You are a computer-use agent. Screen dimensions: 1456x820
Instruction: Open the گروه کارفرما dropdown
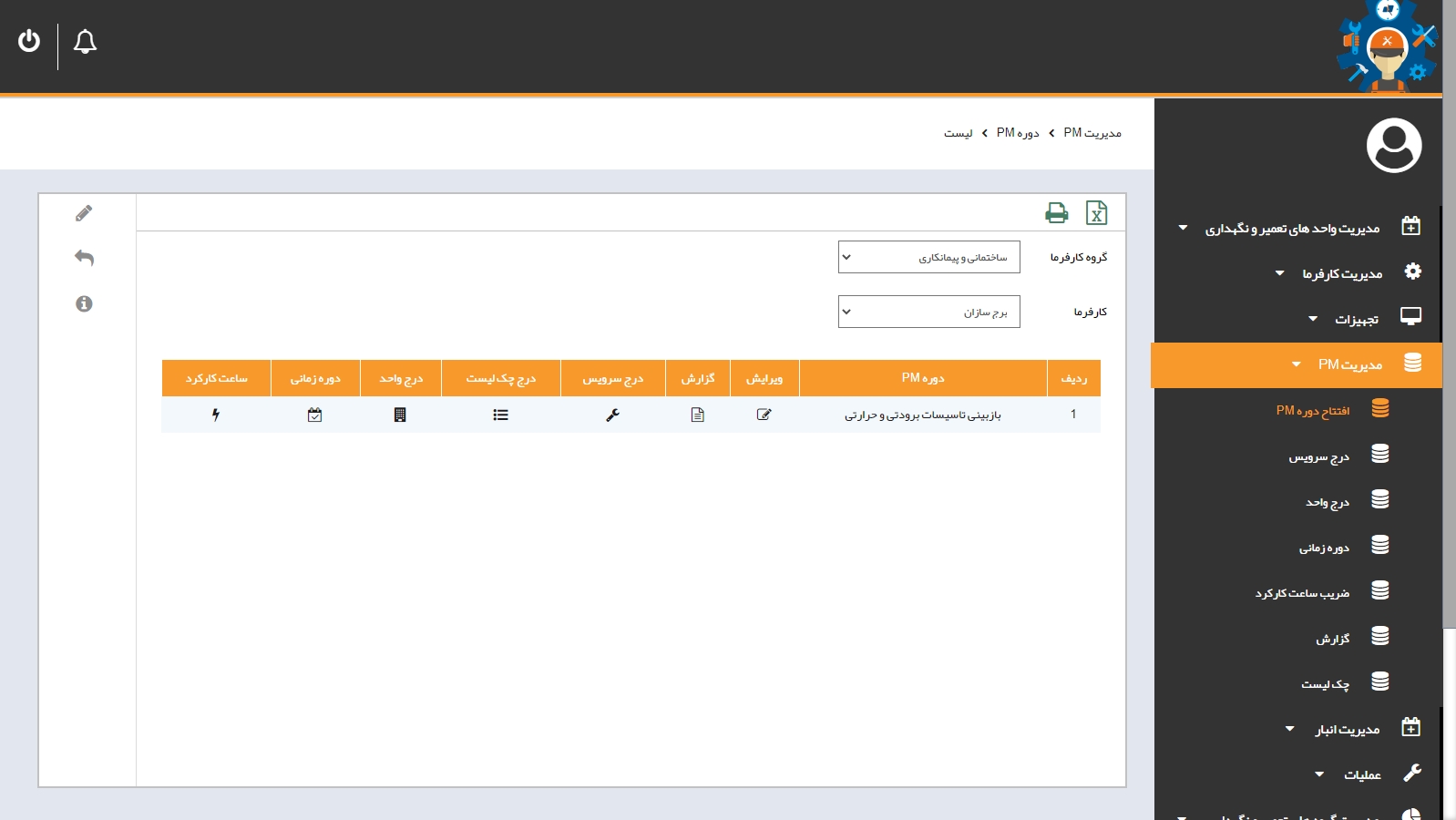tap(928, 257)
